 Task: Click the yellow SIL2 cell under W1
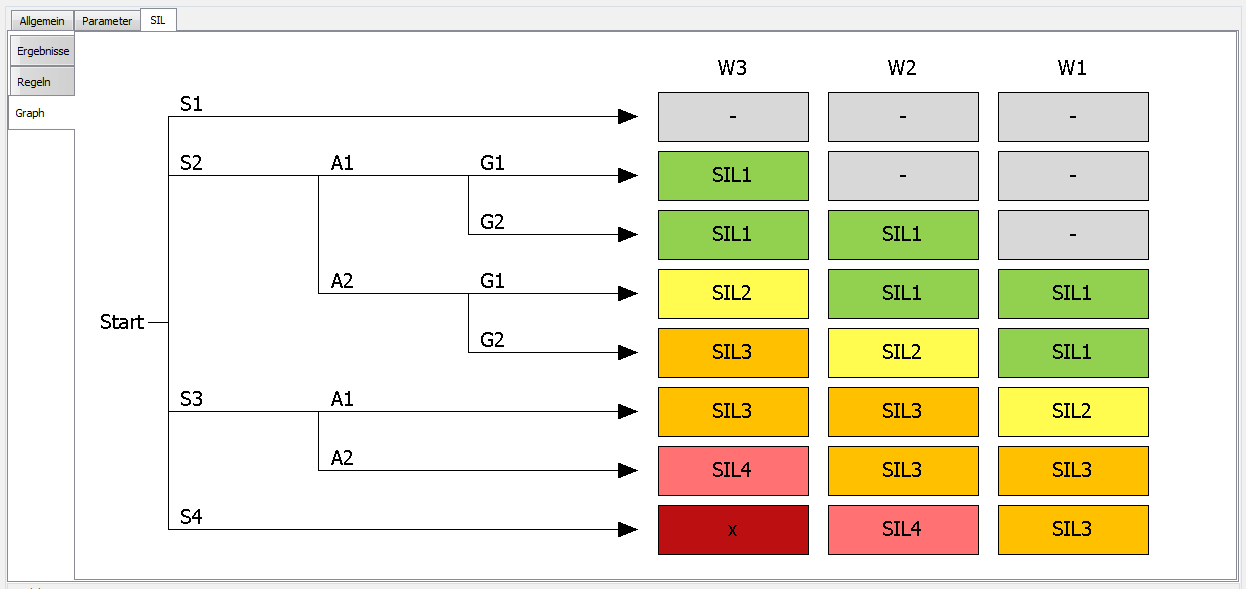[1073, 412]
